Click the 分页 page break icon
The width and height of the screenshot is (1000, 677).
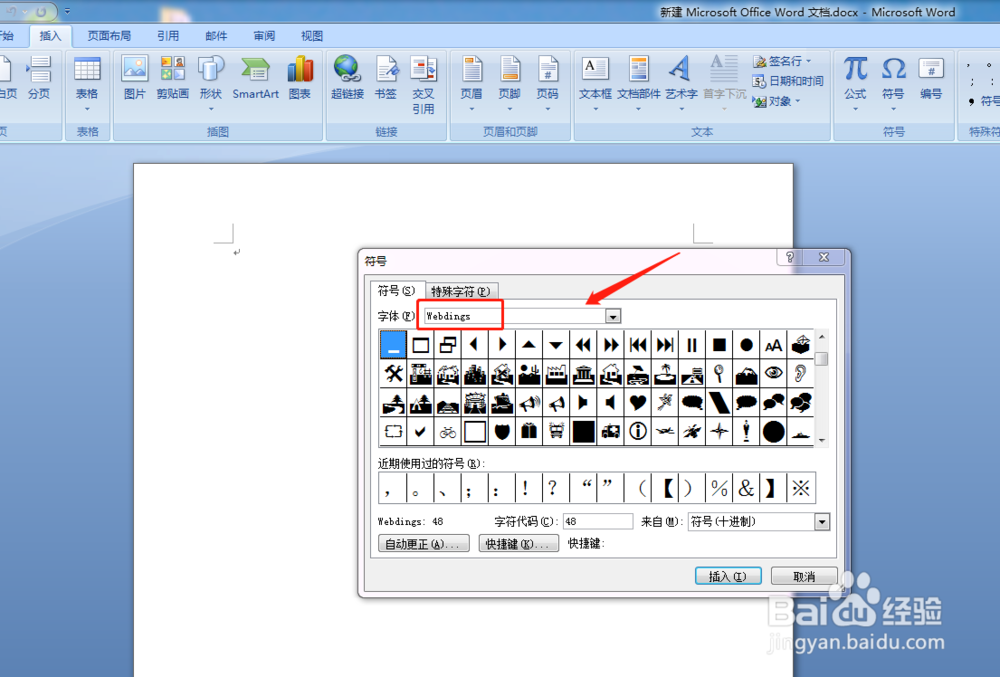click(x=39, y=78)
